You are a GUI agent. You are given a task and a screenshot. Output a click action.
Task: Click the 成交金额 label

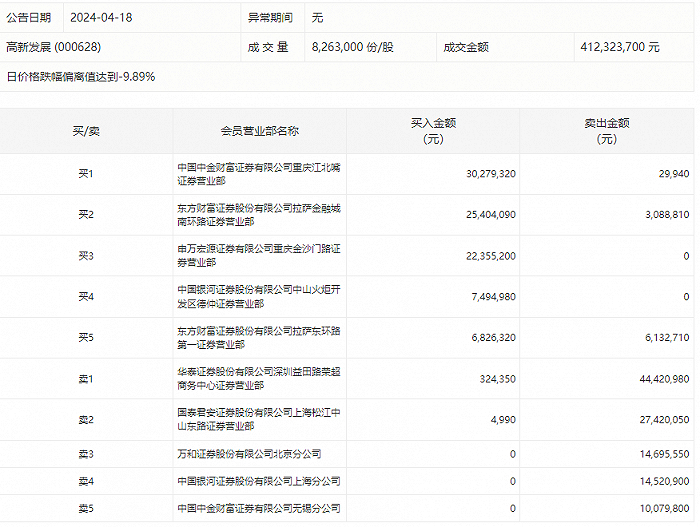[466, 47]
